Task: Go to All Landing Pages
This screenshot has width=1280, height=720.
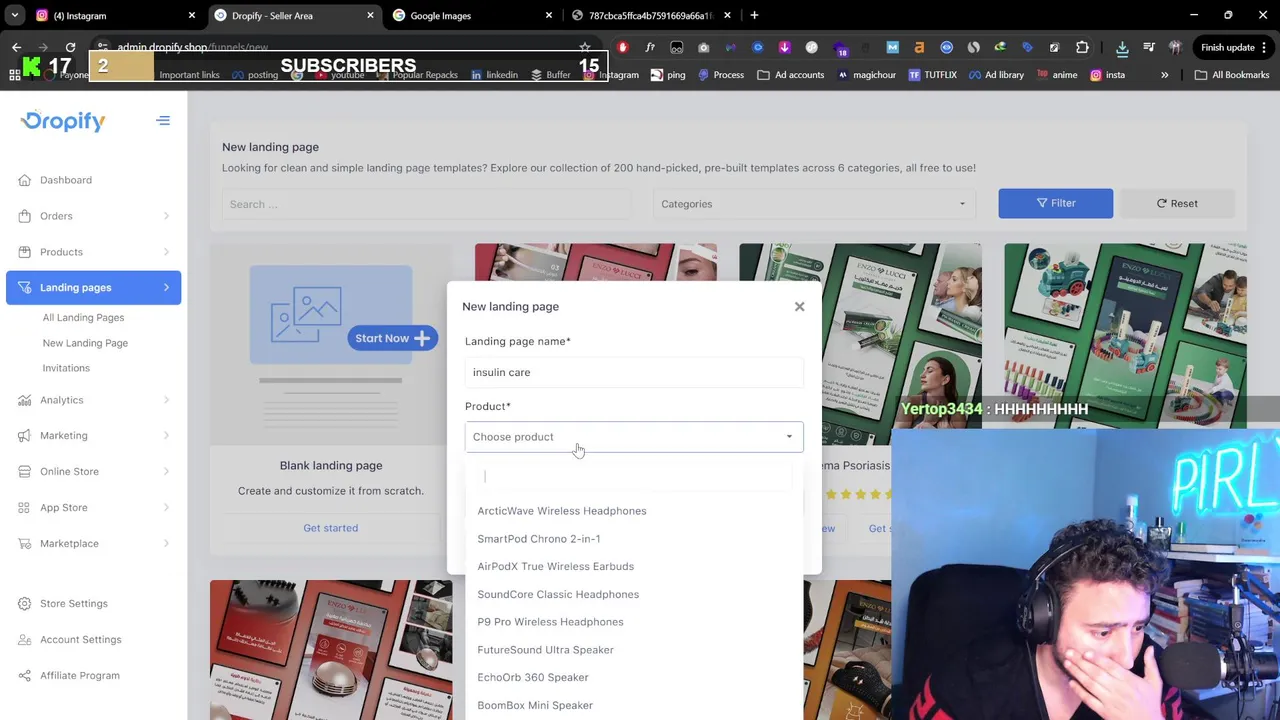Action: pyautogui.click(x=83, y=317)
